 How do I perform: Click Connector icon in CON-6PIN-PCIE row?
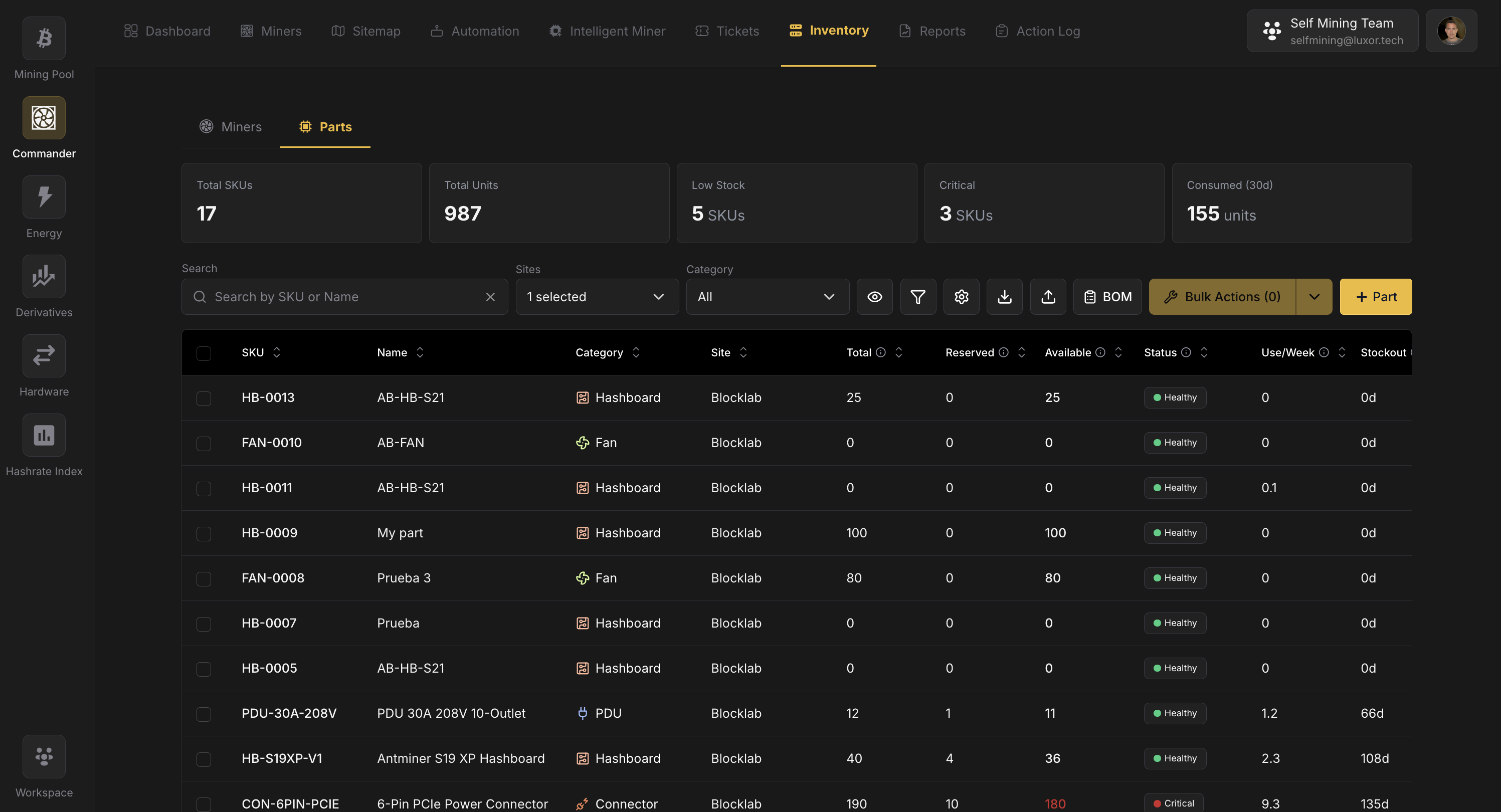tap(582, 804)
